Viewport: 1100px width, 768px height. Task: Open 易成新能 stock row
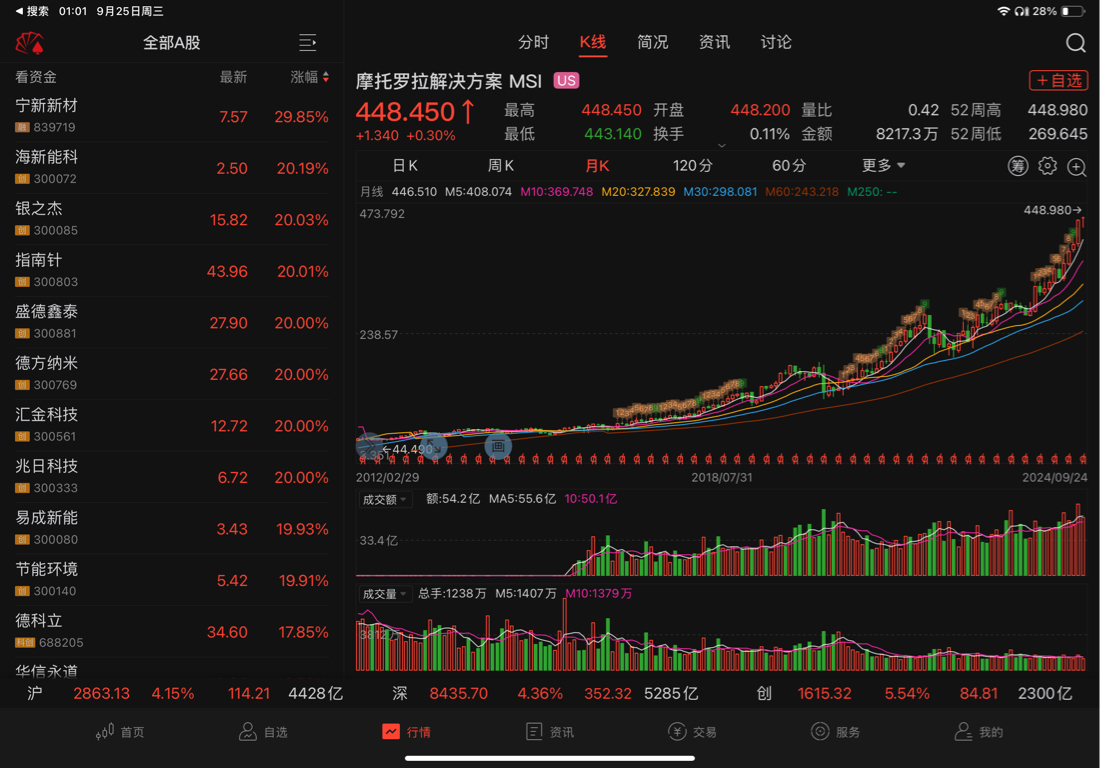(x=172, y=529)
